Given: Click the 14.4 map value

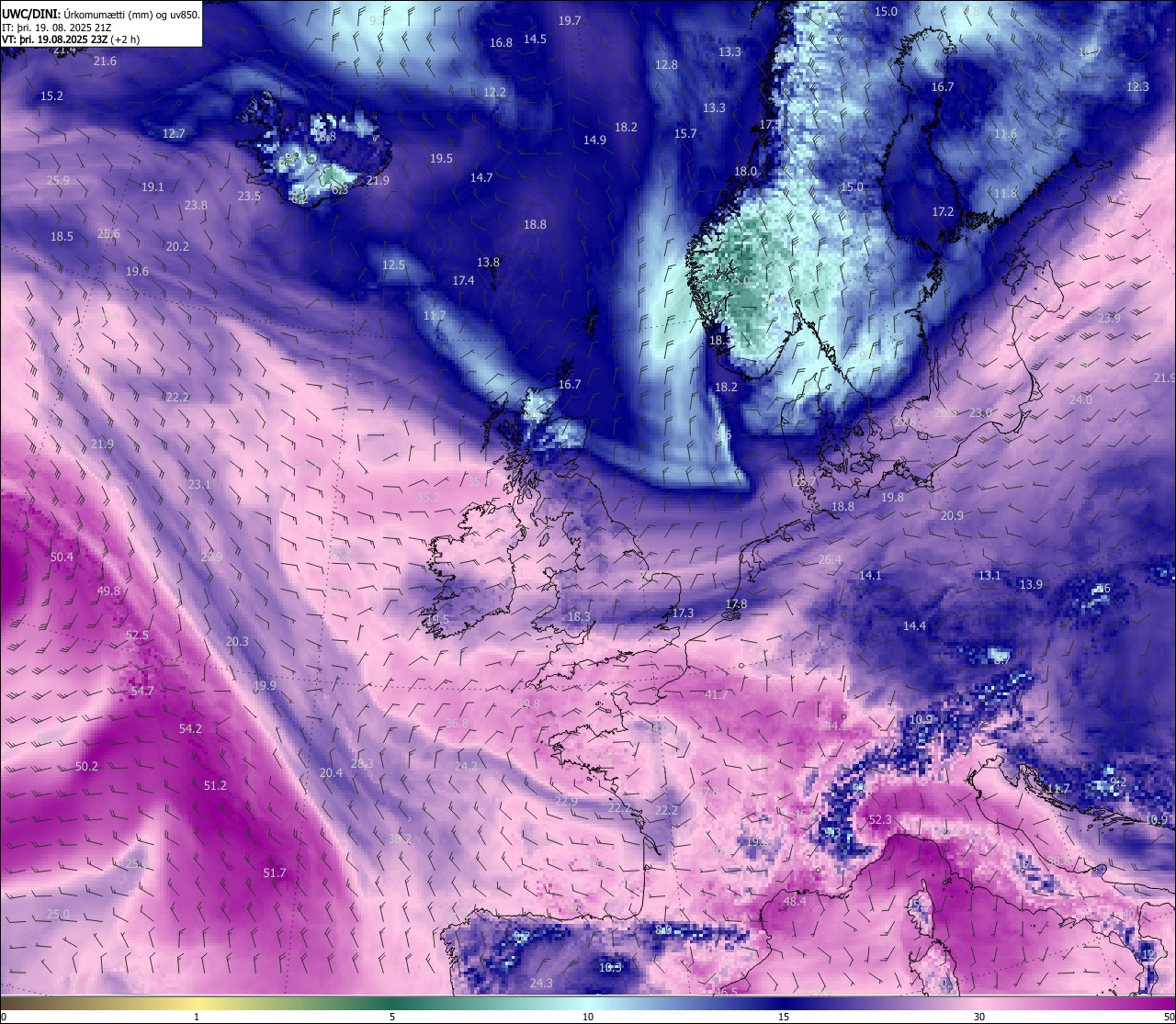Looking at the screenshot, I should point(914,625).
